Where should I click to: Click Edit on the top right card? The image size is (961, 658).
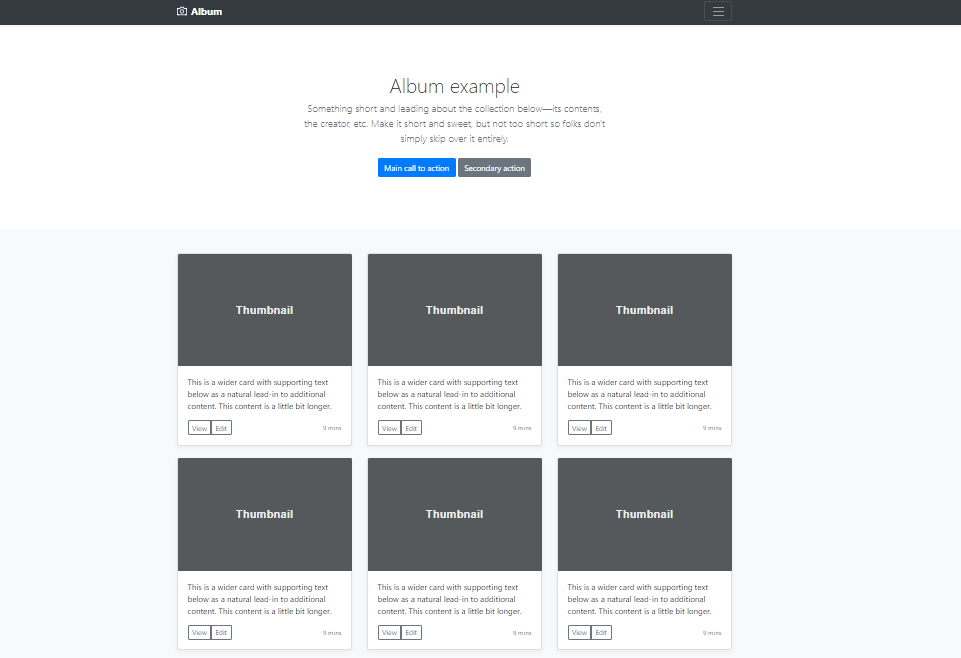601,427
